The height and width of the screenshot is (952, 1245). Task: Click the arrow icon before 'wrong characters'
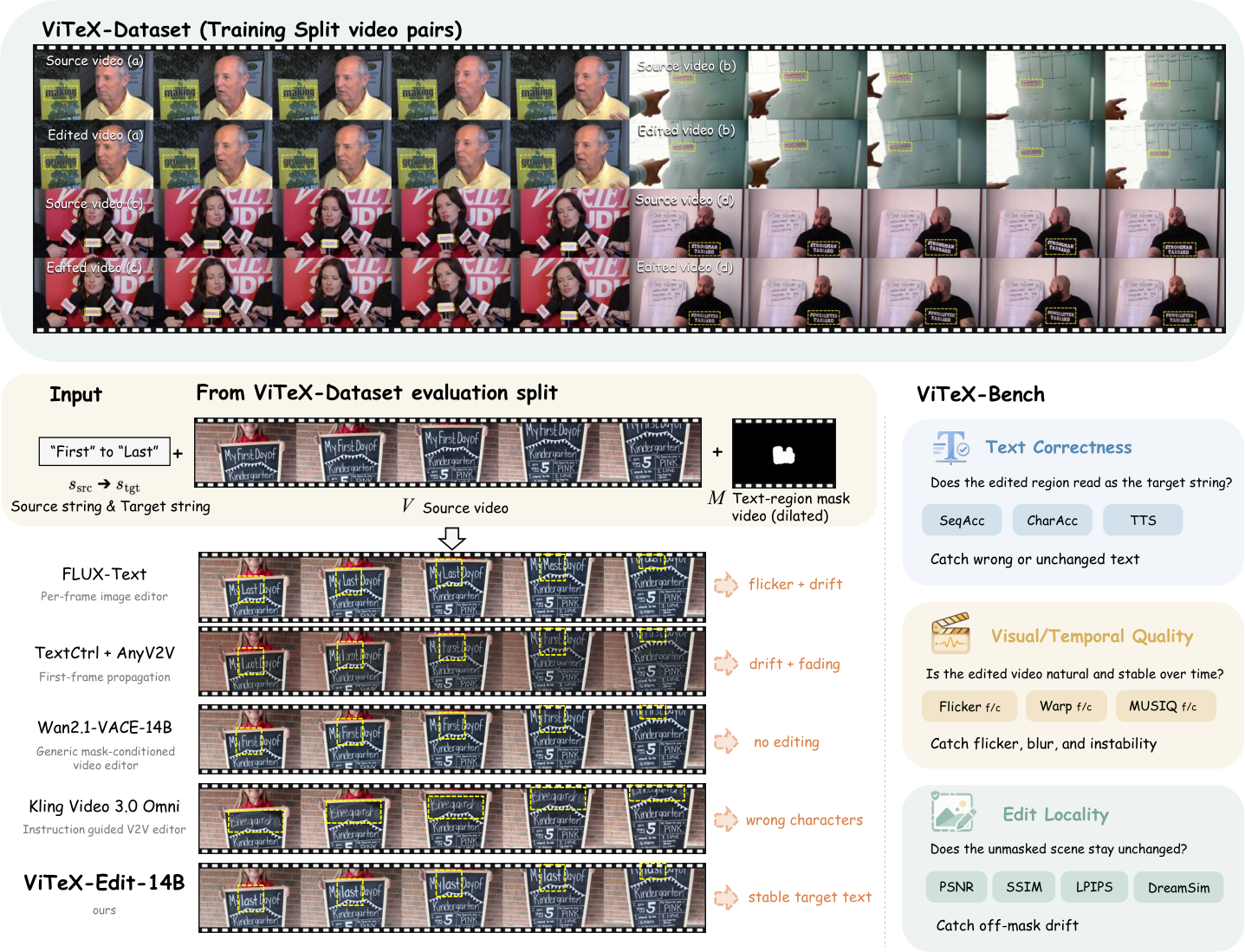(x=726, y=819)
